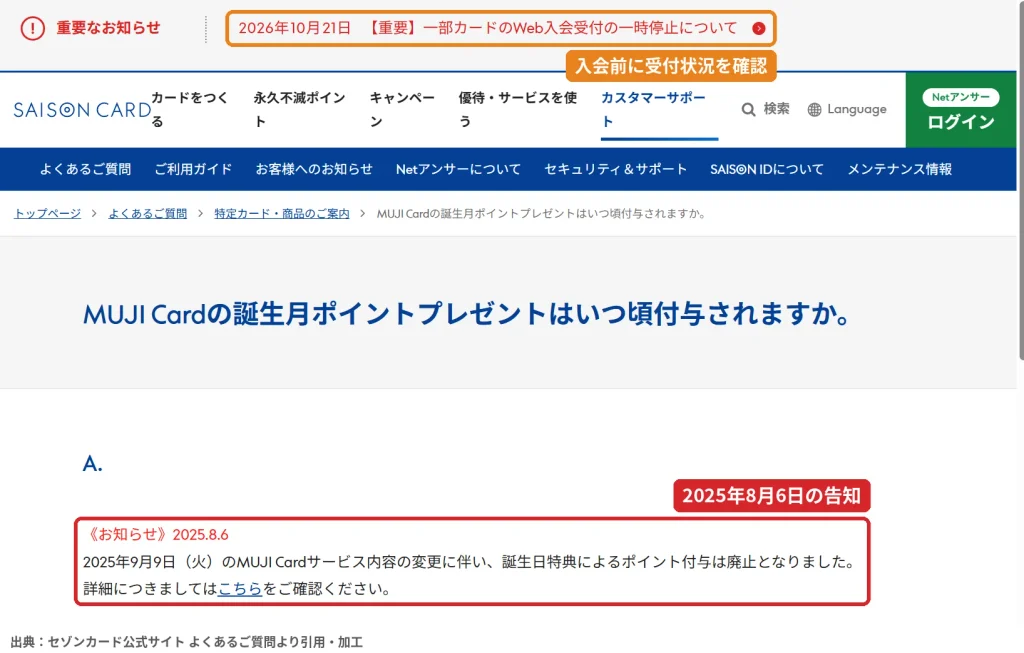Viewport: 1024px width, 653px height.
Task: Open the キャンペーン menu
Action: (x=402, y=109)
